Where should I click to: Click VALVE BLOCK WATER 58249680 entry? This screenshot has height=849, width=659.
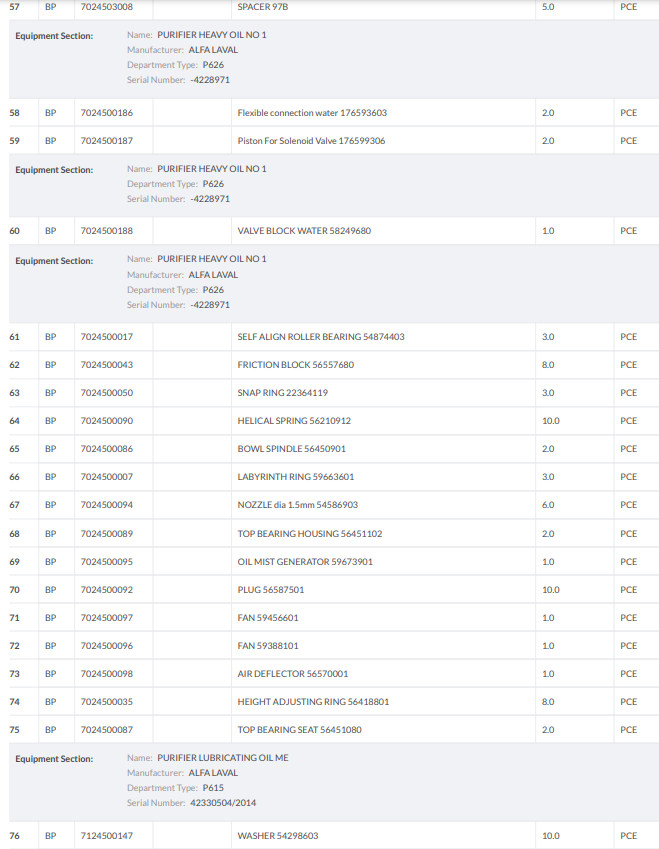tap(304, 231)
